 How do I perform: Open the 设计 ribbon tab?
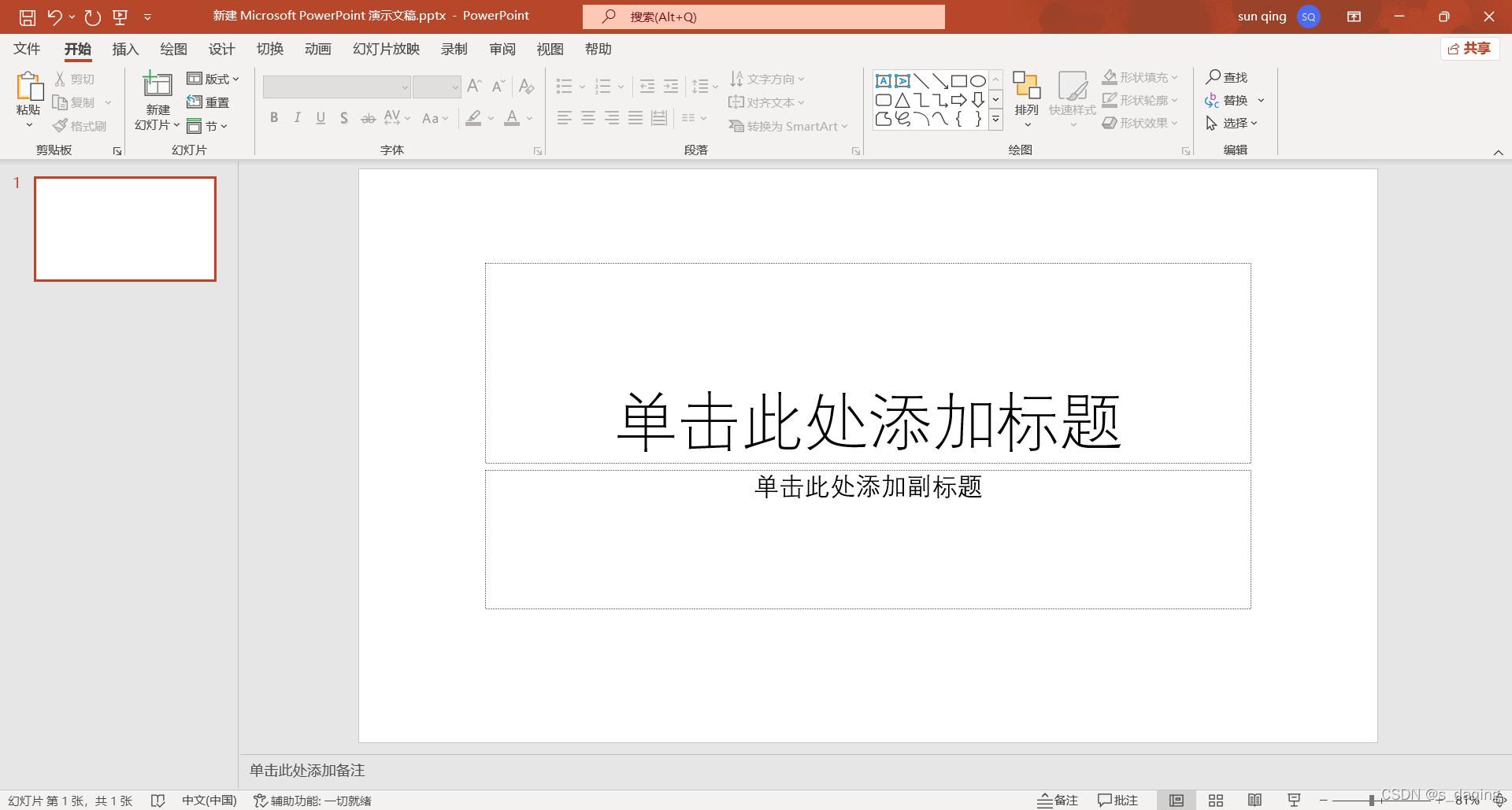click(221, 49)
